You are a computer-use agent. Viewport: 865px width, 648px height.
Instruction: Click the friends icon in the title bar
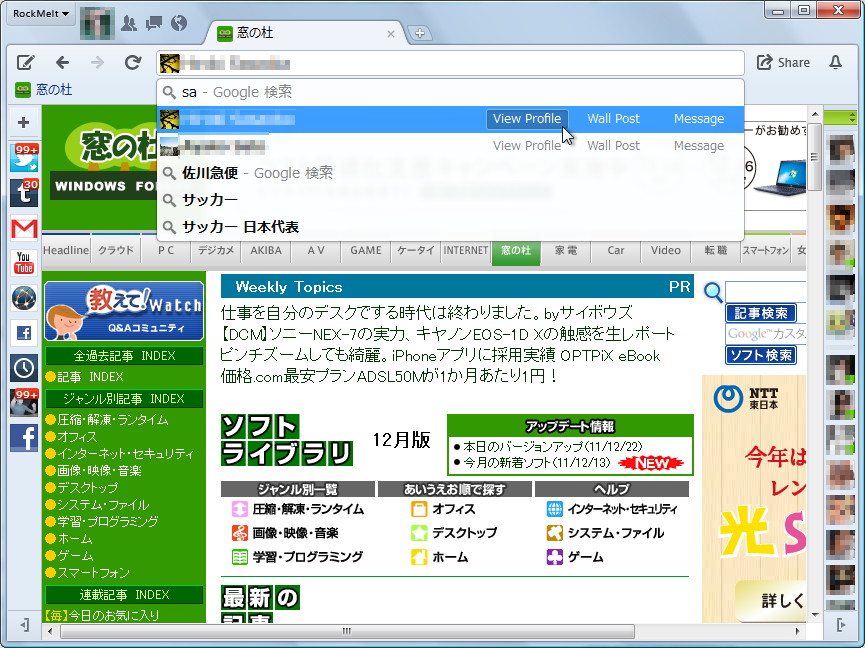point(129,24)
